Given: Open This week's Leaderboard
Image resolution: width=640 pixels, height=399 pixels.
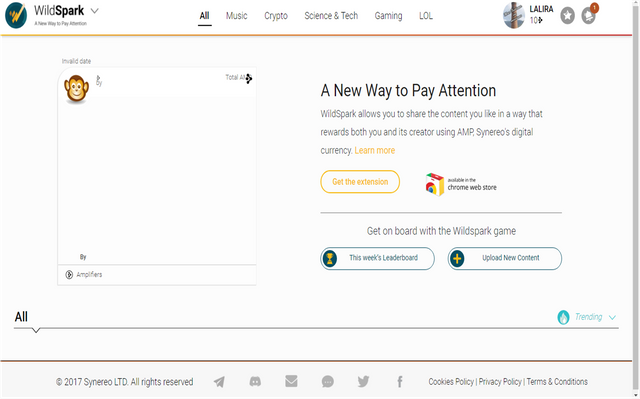Looking at the screenshot, I should tap(378, 258).
